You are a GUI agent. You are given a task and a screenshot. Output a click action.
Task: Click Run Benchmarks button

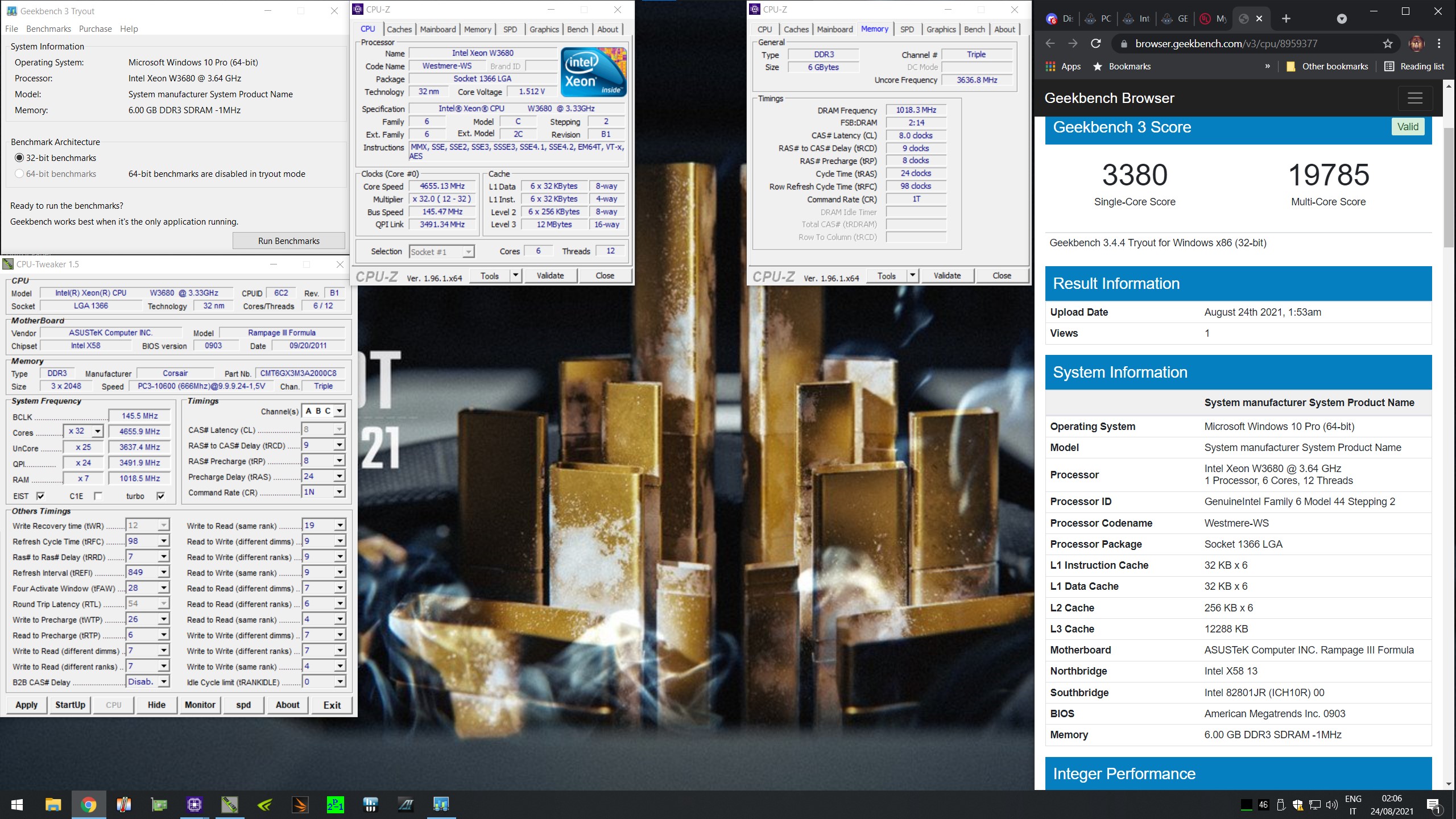(289, 241)
